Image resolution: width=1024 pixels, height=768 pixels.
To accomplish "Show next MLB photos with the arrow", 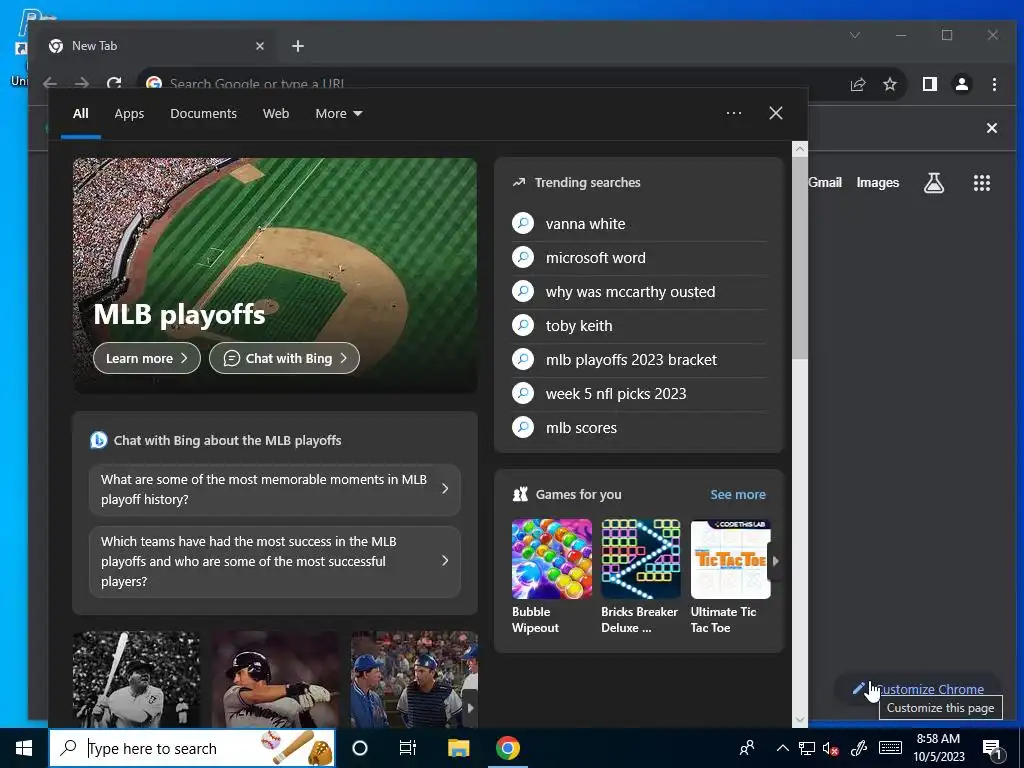I will pyautogui.click(x=470, y=708).
